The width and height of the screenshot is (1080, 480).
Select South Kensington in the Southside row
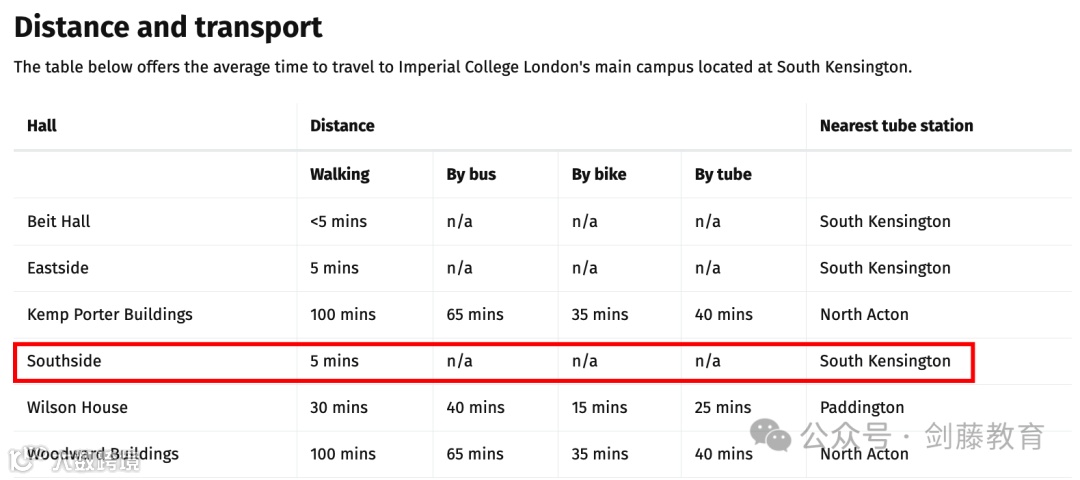pos(885,361)
